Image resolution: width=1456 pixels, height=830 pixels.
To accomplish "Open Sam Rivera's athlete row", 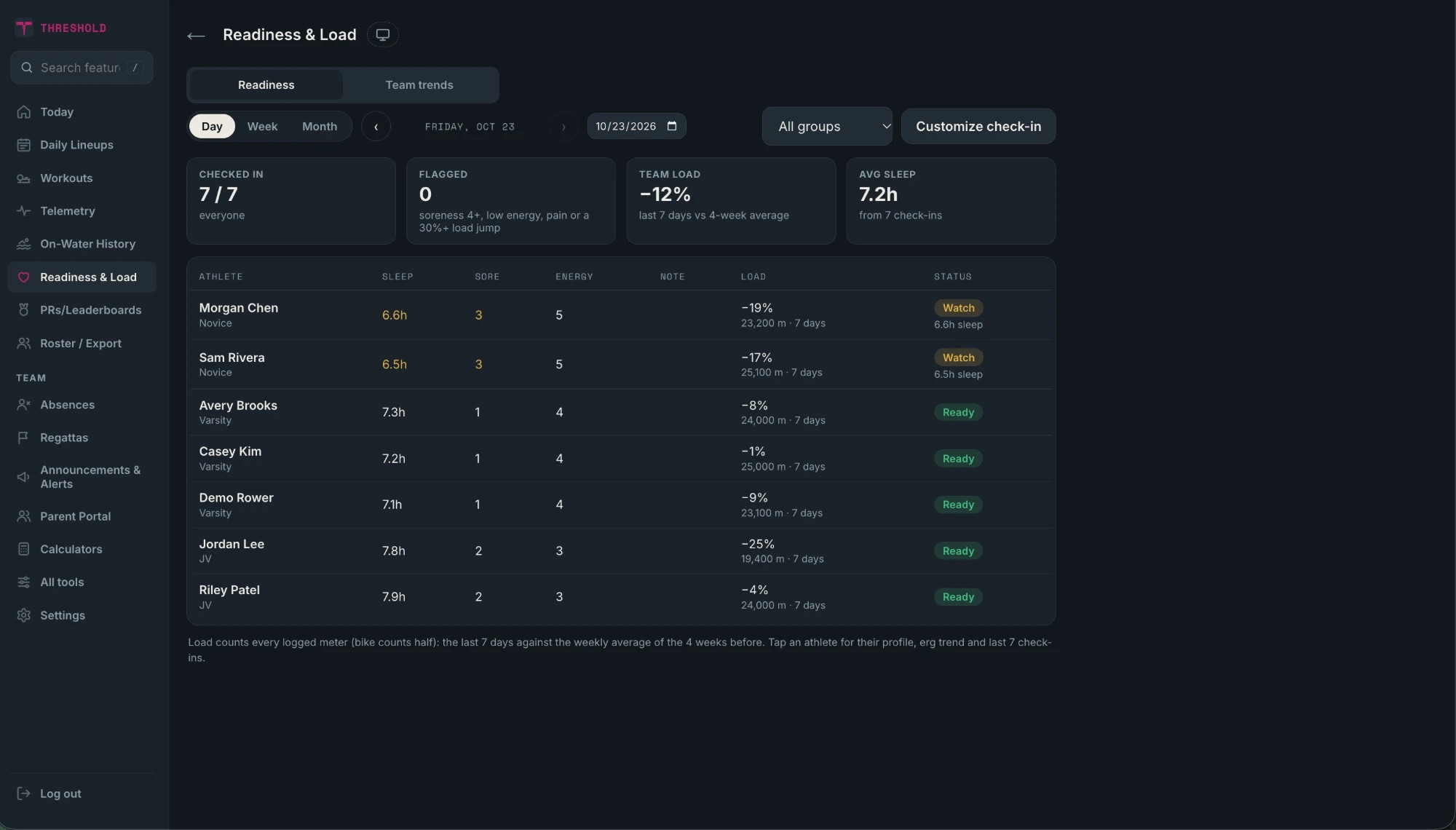I will coord(620,365).
